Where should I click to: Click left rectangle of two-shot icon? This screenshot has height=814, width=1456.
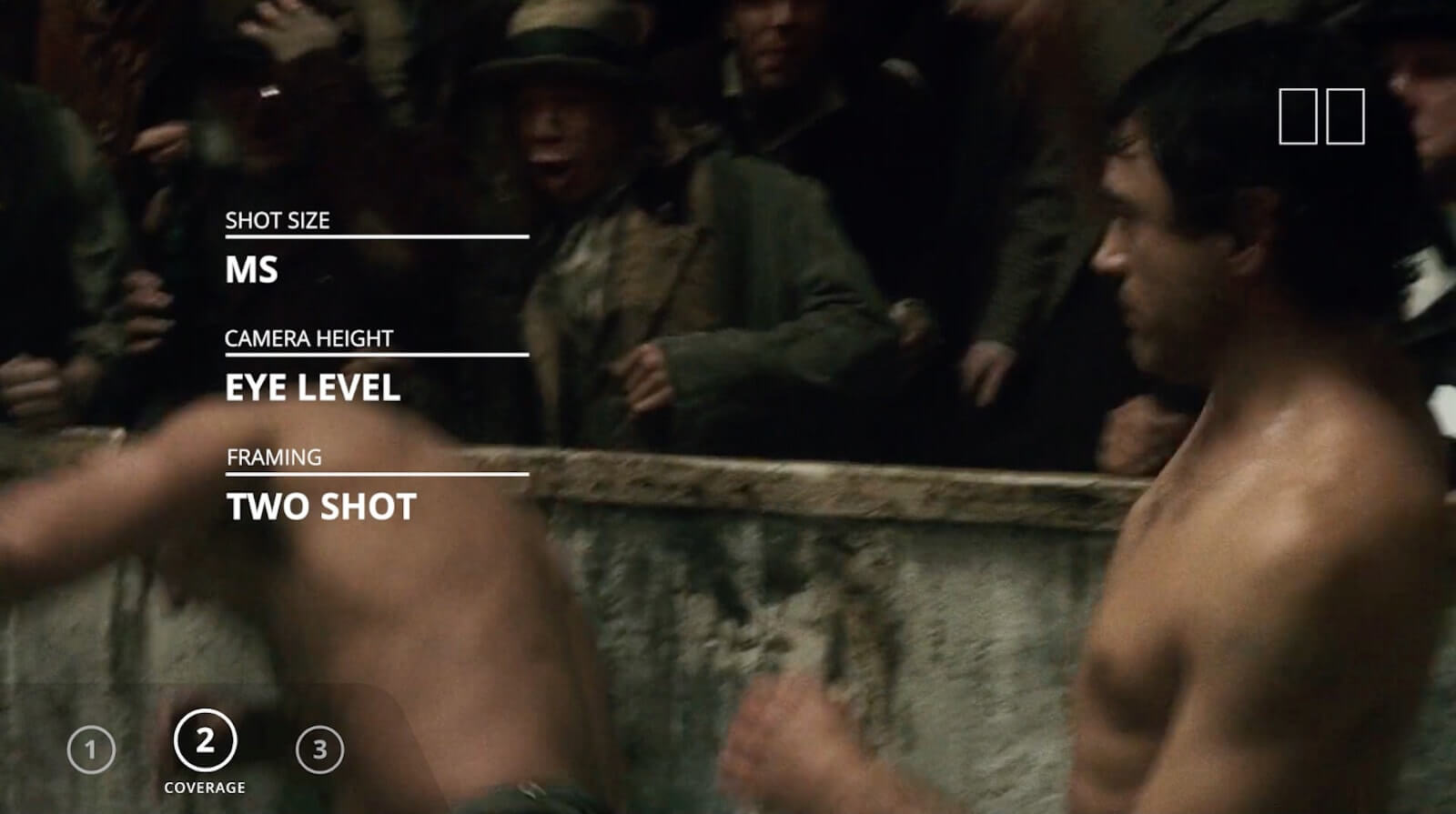(1298, 116)
